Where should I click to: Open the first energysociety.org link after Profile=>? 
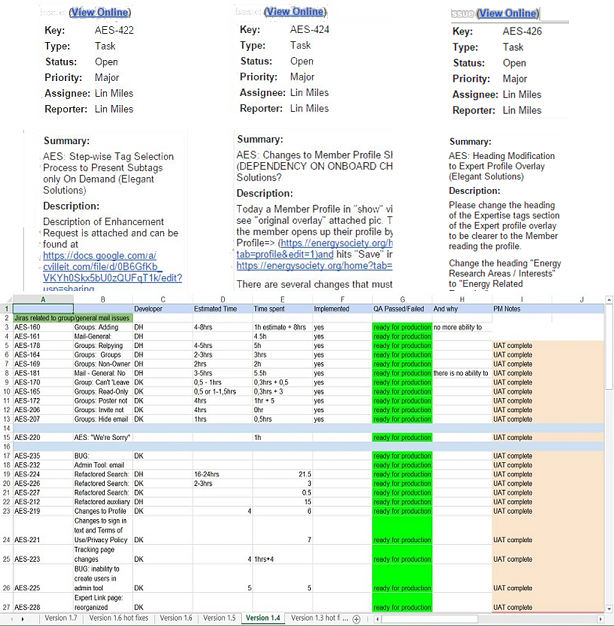[x=315, y=249]
